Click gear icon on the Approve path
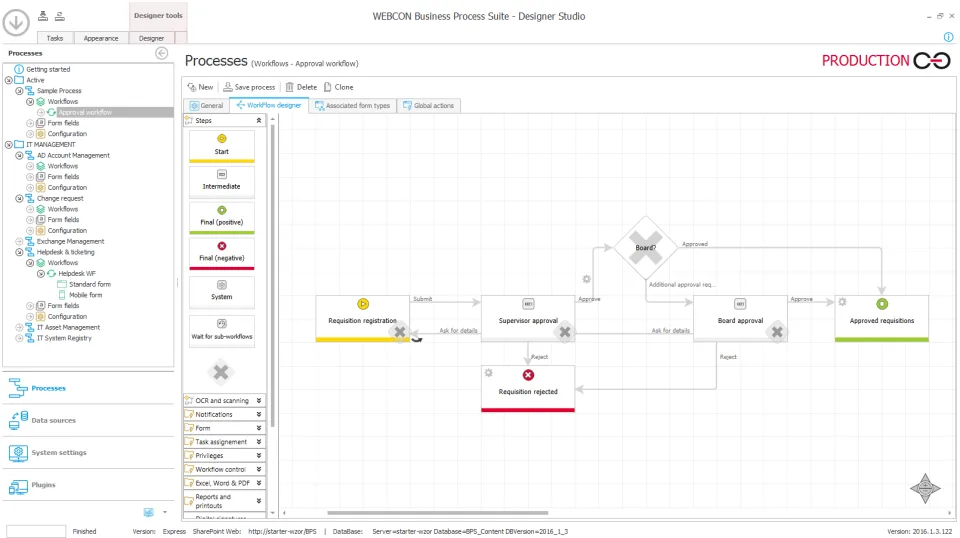The width and height of the screenshot is (960, 538). [587, 279]
